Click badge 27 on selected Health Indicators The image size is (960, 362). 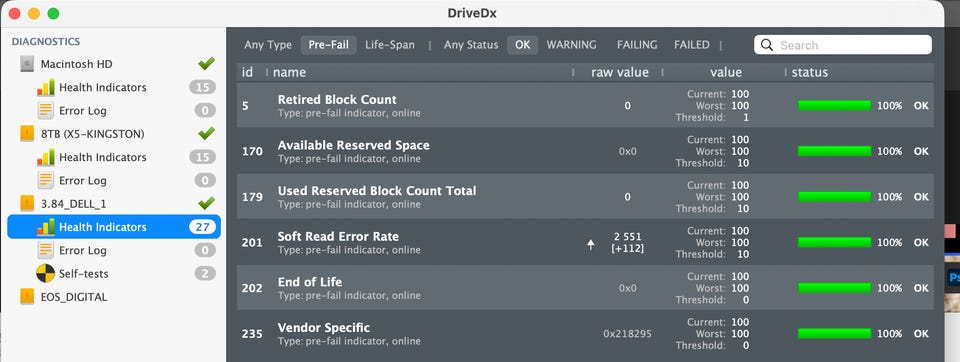point(202,227)
